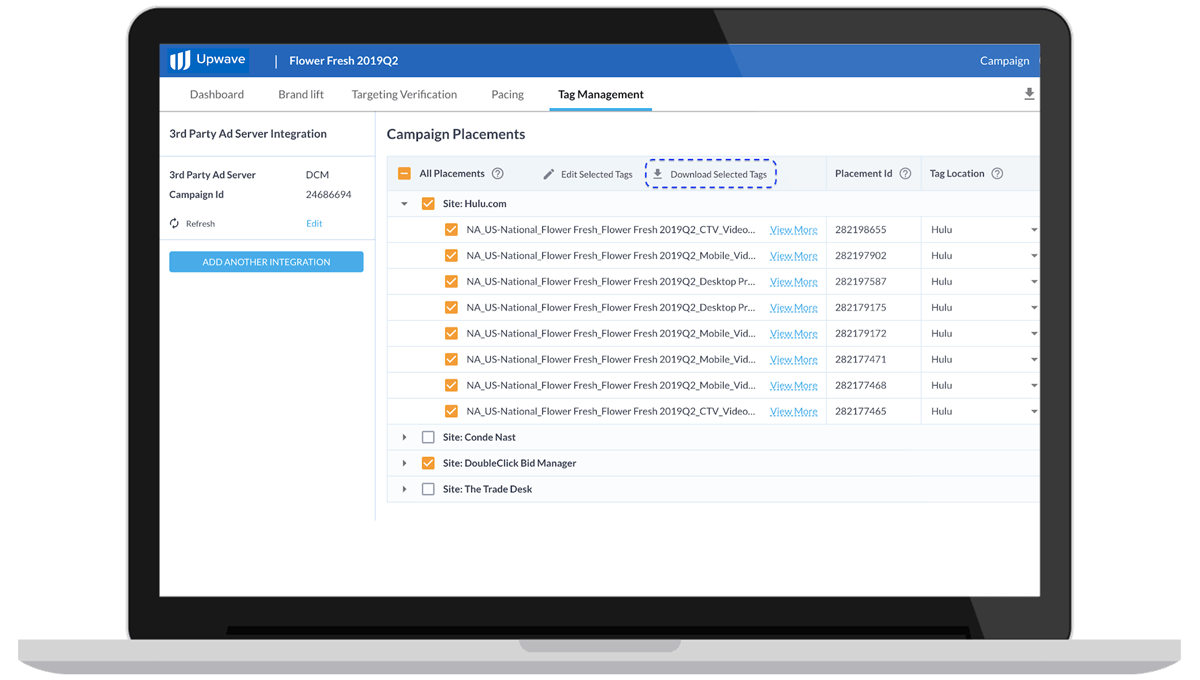Uncheck placement row with ID 282197902
The width and height of the screenshot is (1200, 680).
451,255
